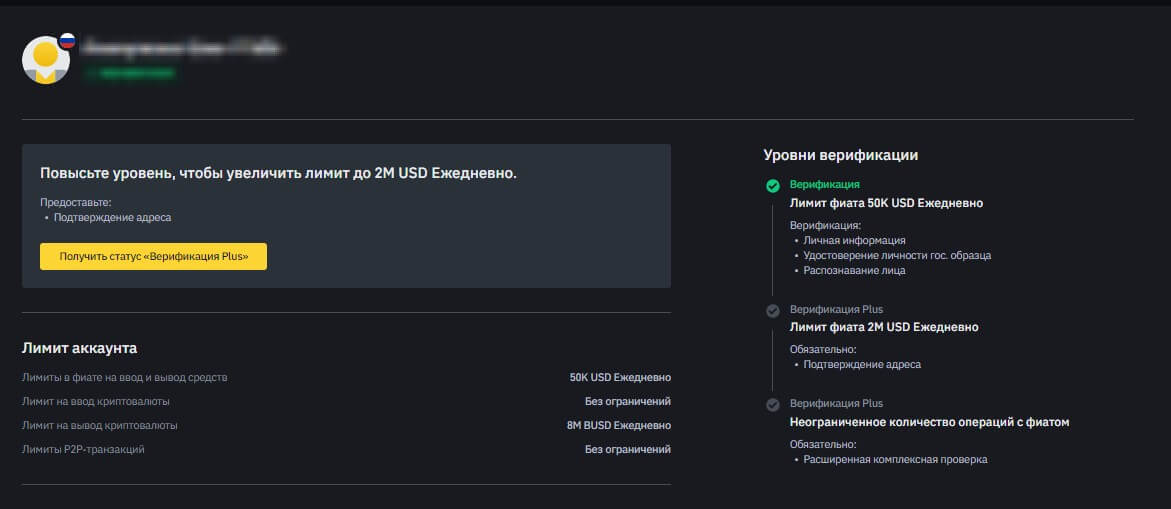Click the "Распознавание лица" requirement item
The height and width of the screenshot is (509, 1171).
(x=855, y=271)
